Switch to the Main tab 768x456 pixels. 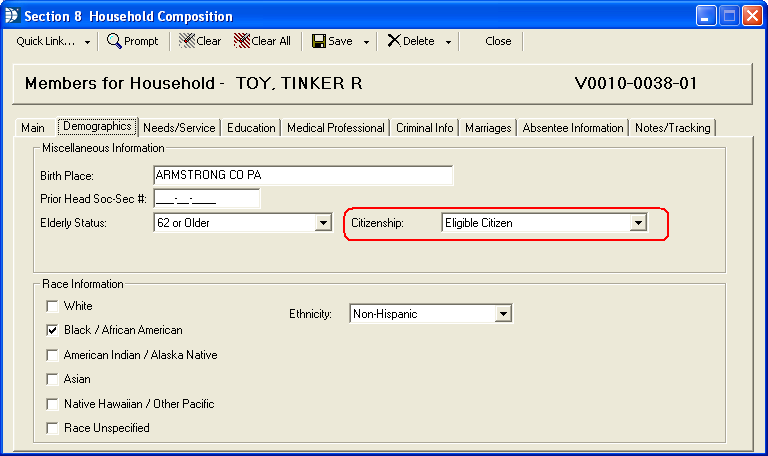click(x=33, y=128)
